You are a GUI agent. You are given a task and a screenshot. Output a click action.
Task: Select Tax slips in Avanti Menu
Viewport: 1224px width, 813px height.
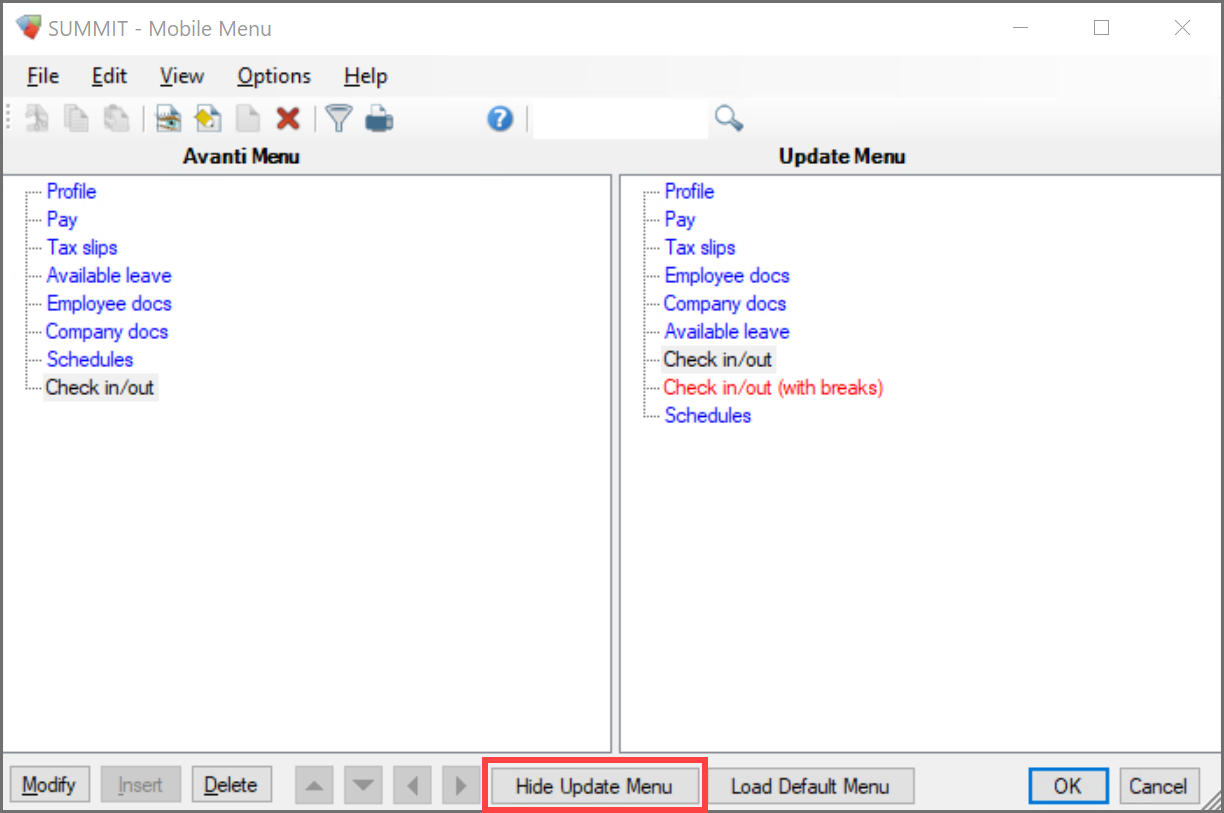pyautogui.click(x=82, y=247)
